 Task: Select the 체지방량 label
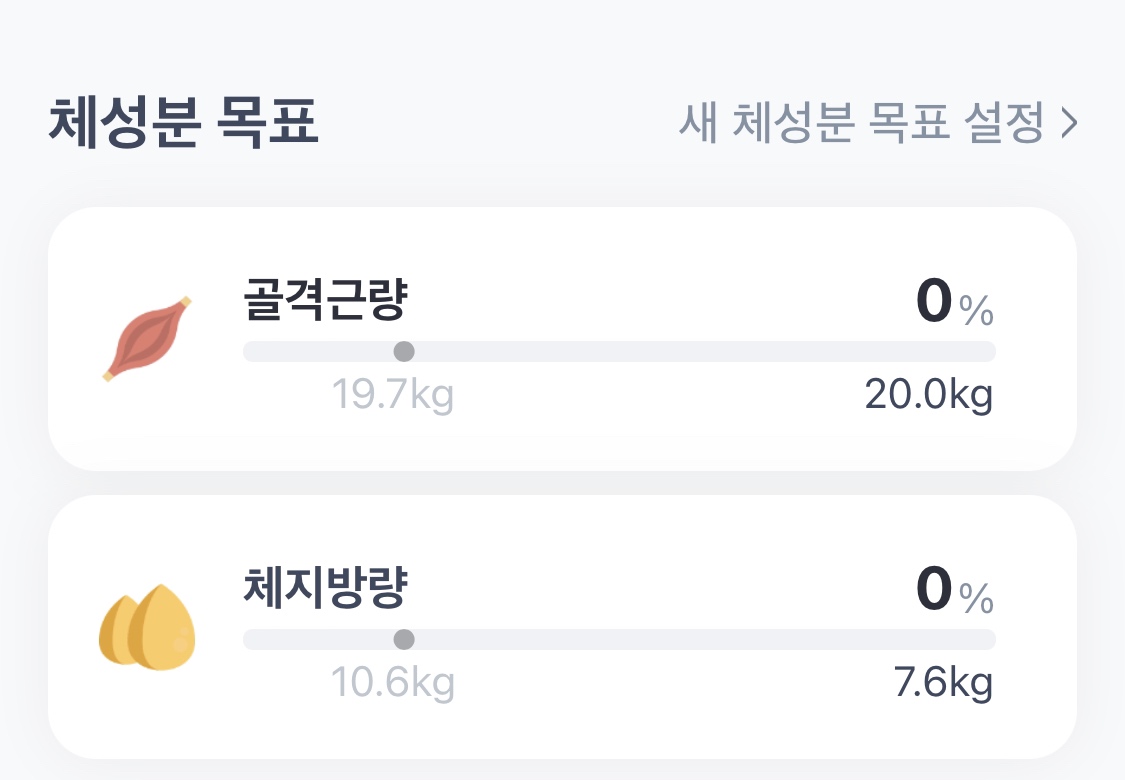(x=325, y=587)
